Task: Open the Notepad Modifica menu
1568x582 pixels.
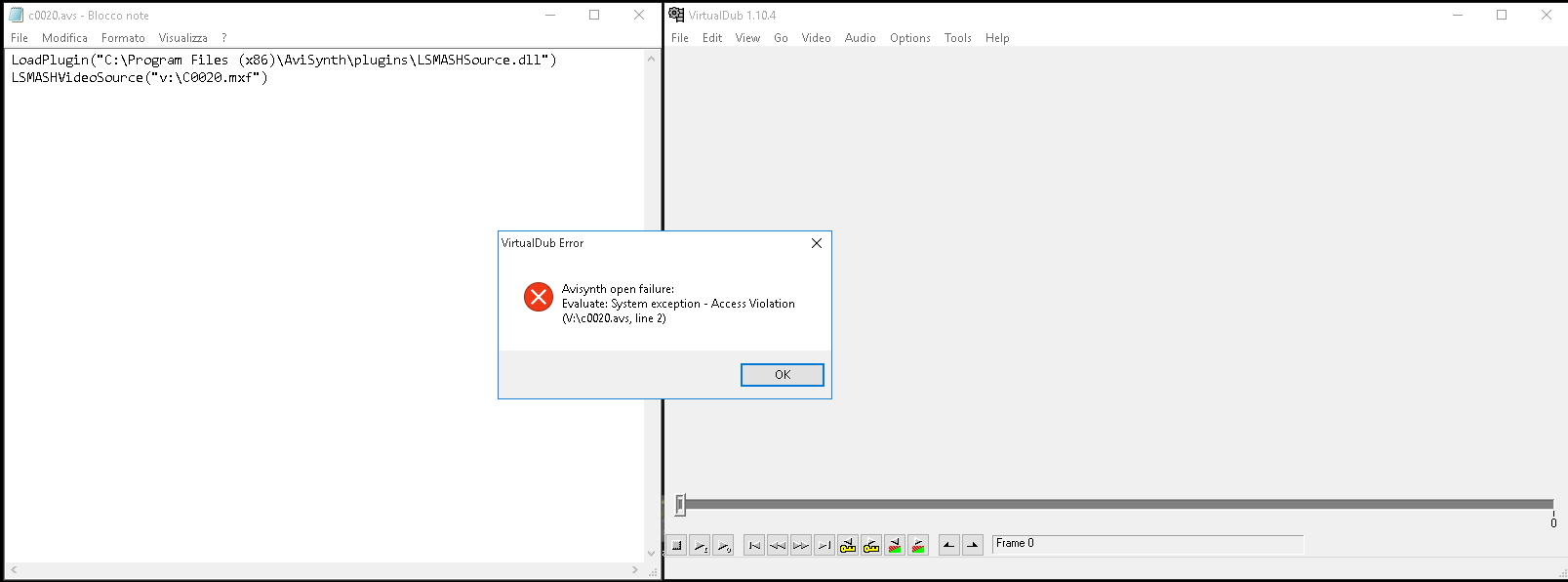Action: pos(64,38)
